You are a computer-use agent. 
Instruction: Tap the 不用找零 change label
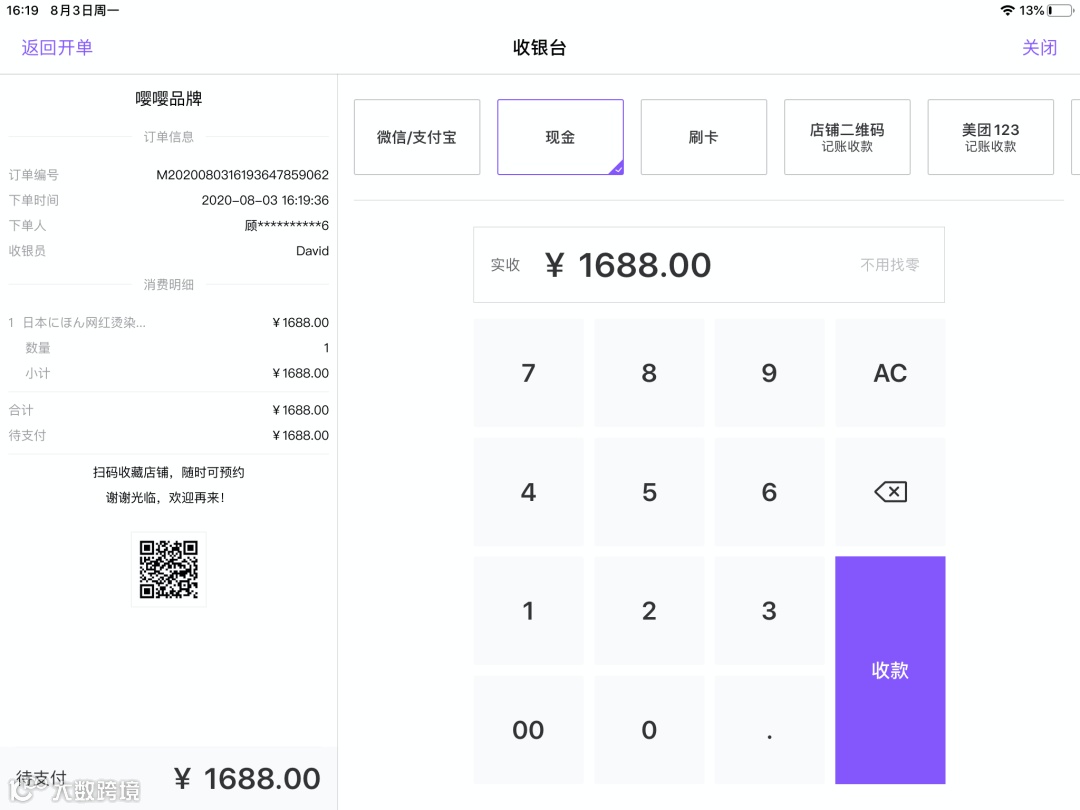coord(890,264)
